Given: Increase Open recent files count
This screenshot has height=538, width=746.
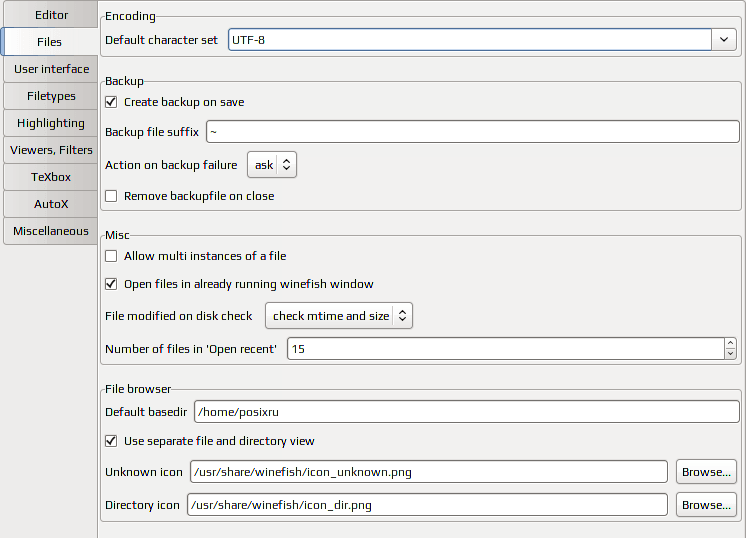Looking at the screenshot, I should tap(730, 343).
